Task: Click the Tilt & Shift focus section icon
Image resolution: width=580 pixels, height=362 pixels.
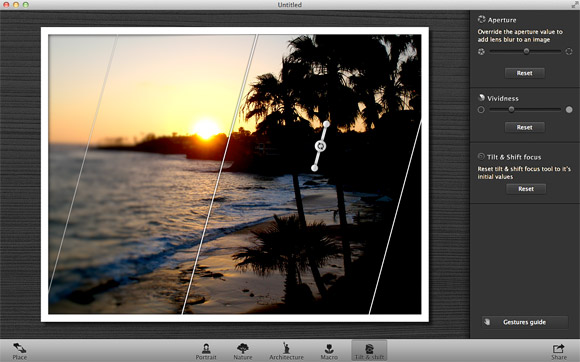Action: [x=481, y=156]
